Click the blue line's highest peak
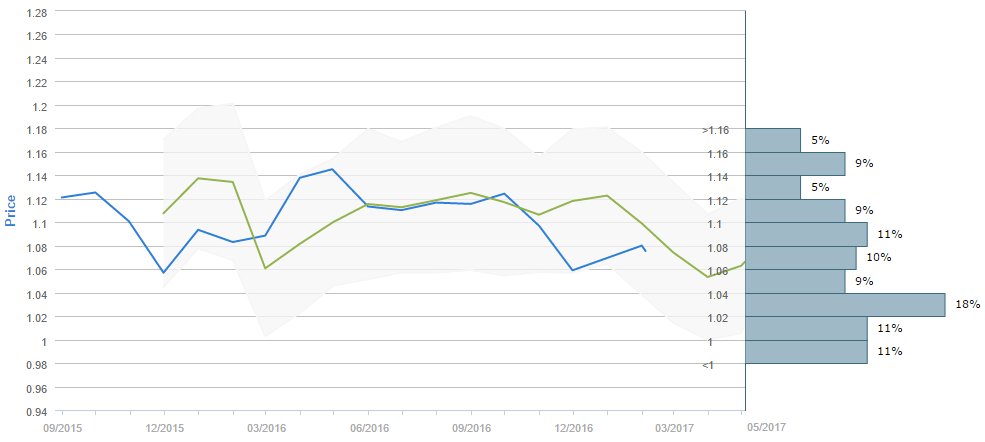The image size is (985, 442). point(332,169)
